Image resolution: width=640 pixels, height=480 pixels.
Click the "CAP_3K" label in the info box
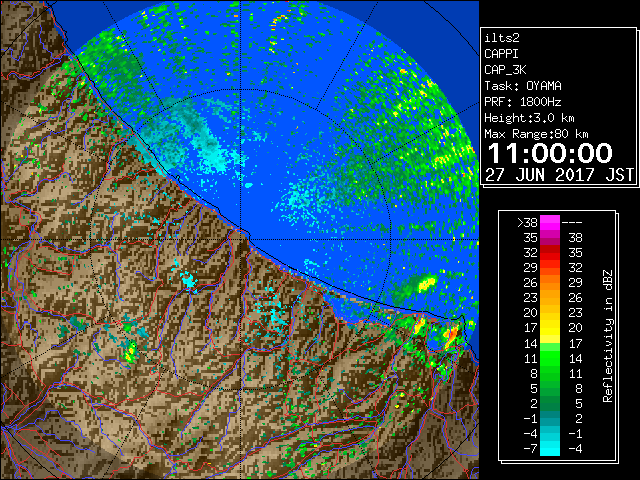505,70
